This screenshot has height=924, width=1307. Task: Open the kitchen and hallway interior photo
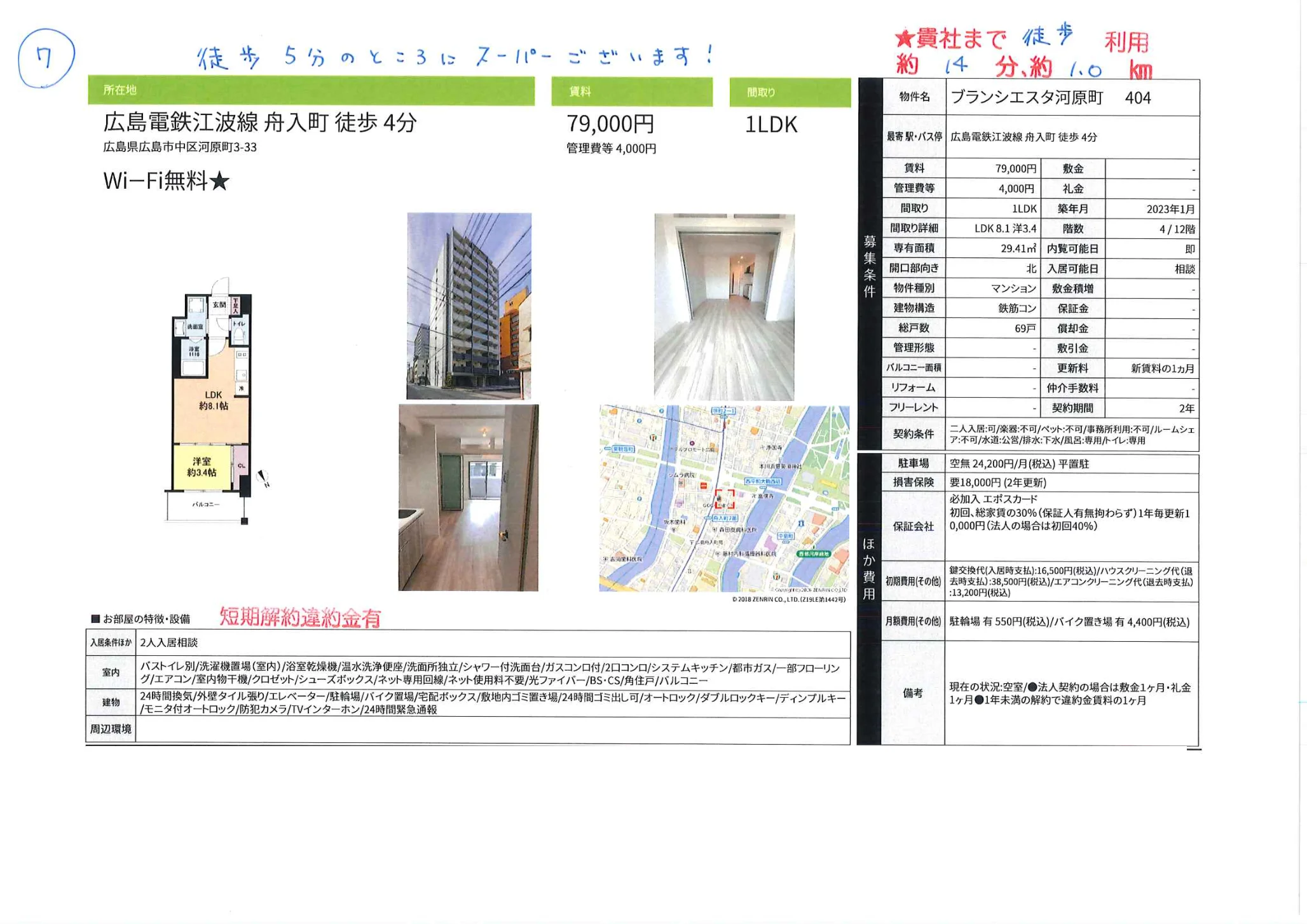click(x=468, y=498)
